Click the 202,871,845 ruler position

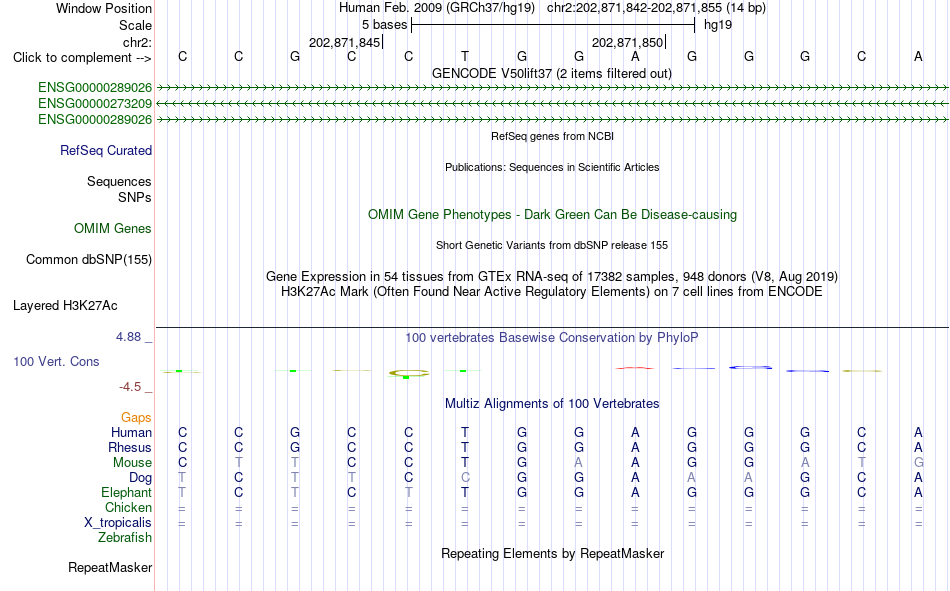click(344, 42)
